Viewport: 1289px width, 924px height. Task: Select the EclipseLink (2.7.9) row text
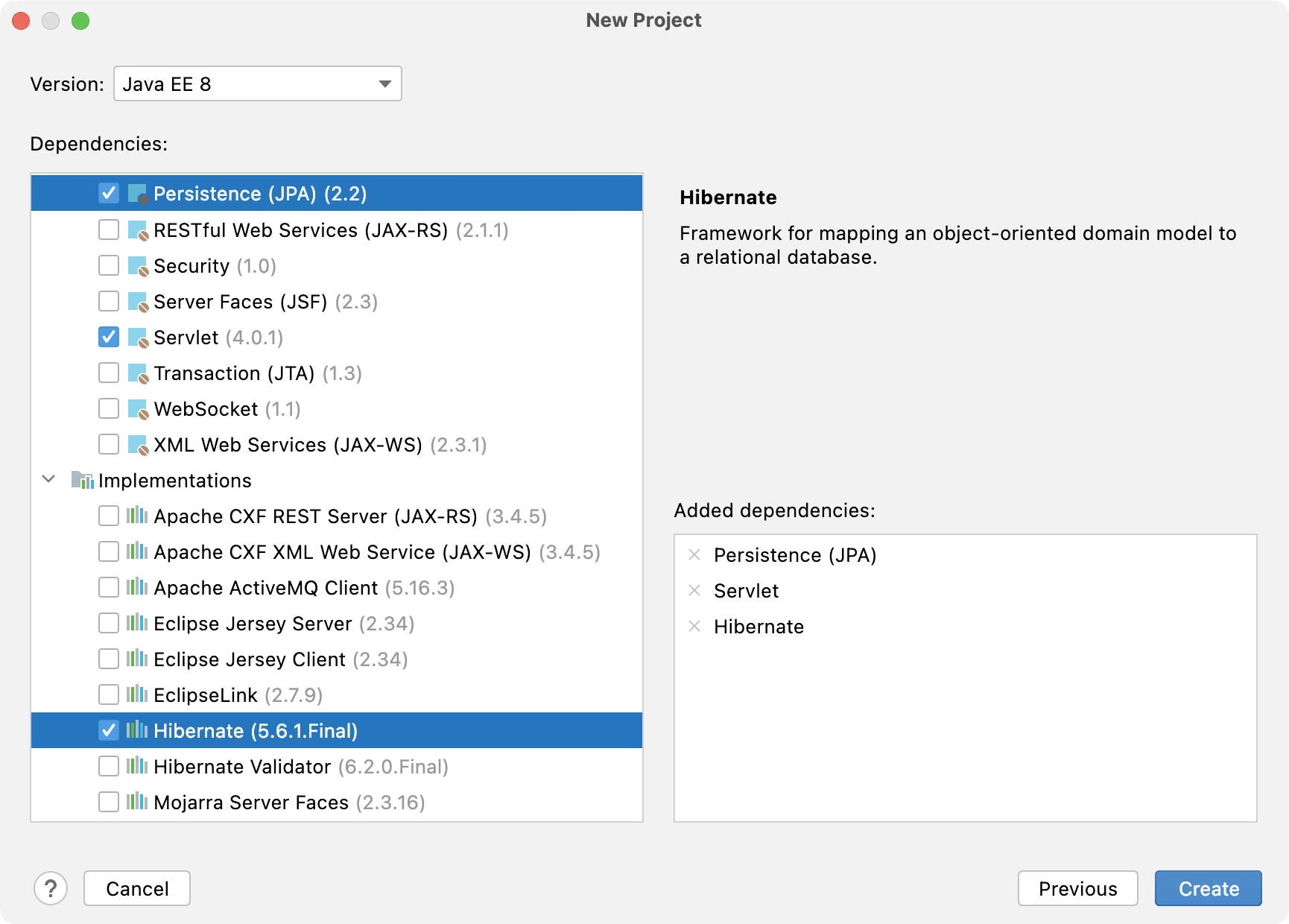[238, 695]
